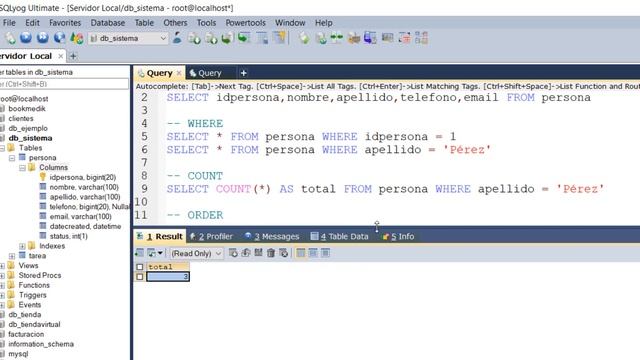Click the total column header
640x360 pixels.
(x=168, y=267)
